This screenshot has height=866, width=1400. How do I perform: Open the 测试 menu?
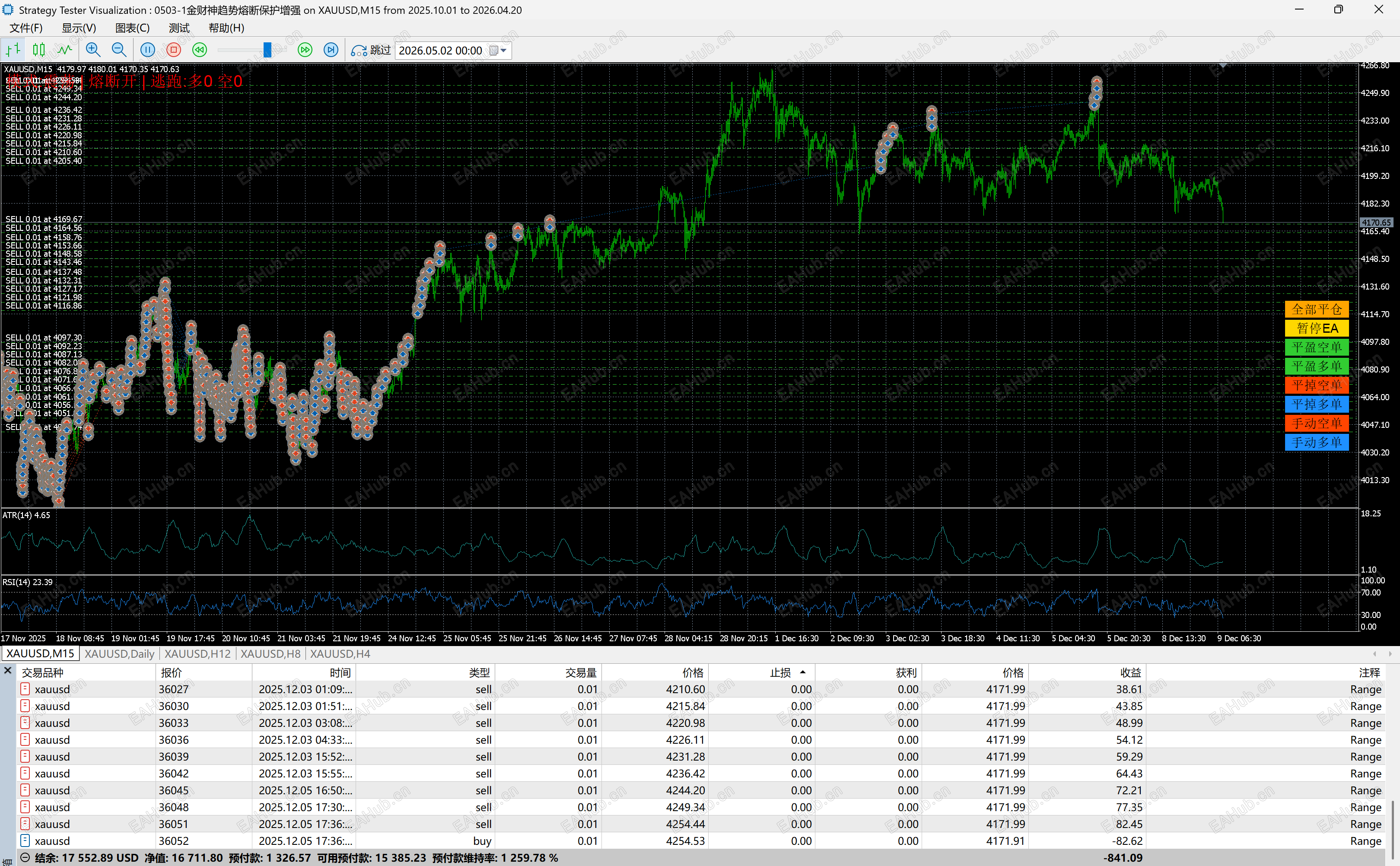(x=179, y=28)
